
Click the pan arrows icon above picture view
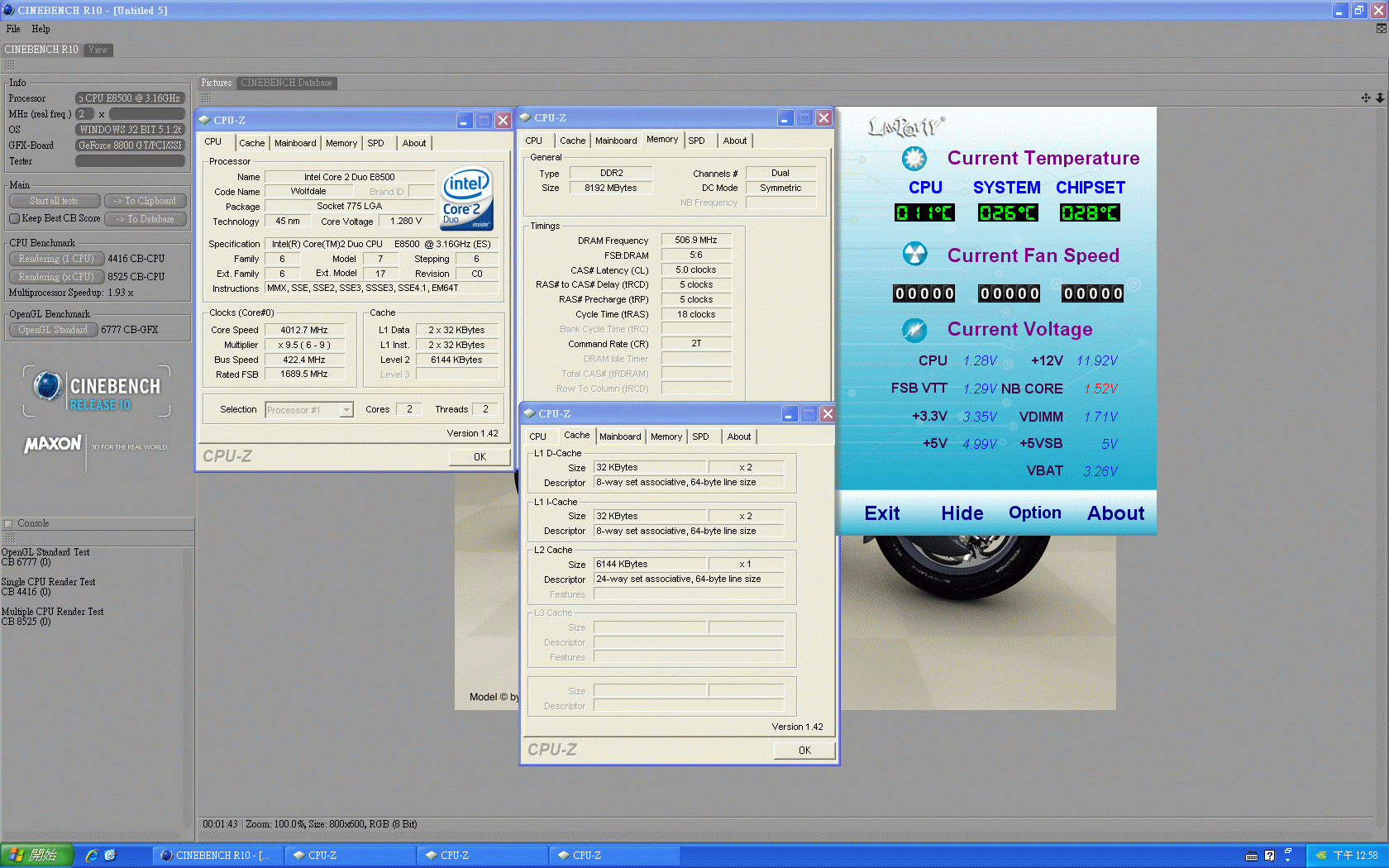1366,98
